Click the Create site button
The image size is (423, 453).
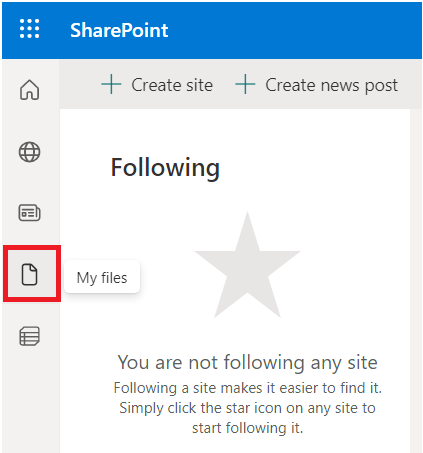point(157,85)
